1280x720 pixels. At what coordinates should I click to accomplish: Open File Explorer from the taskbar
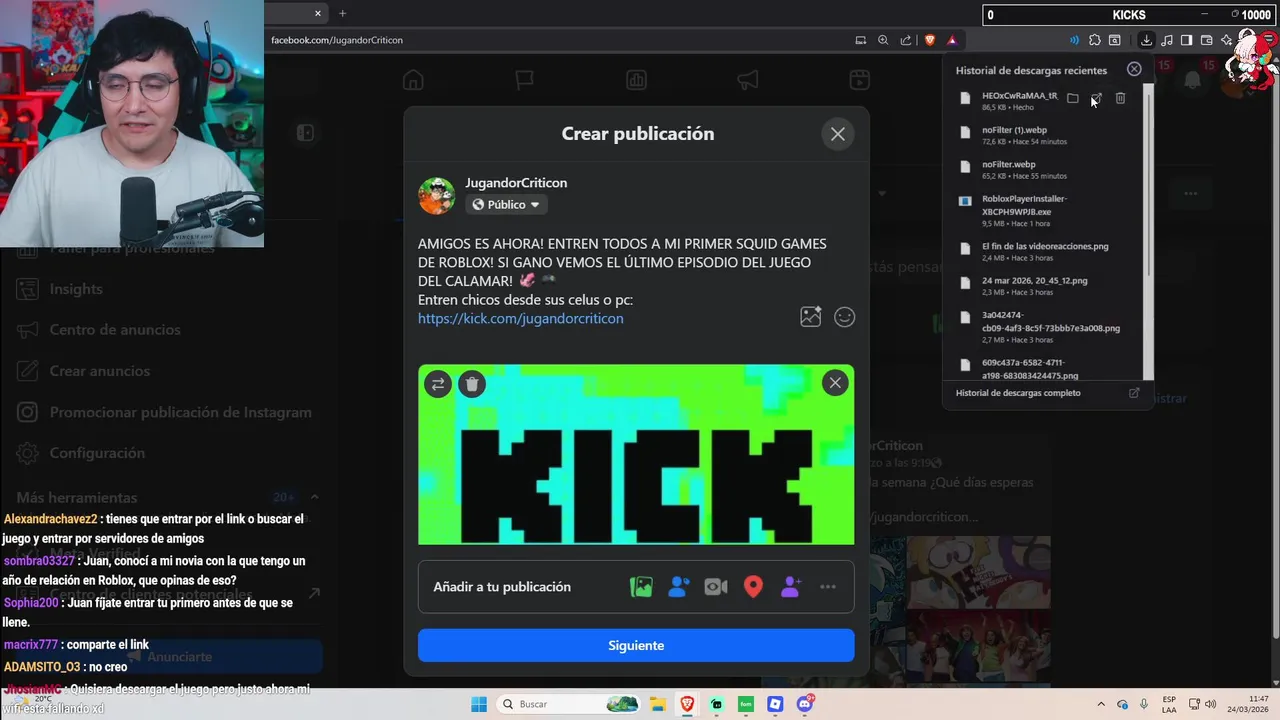click(658, 704)
